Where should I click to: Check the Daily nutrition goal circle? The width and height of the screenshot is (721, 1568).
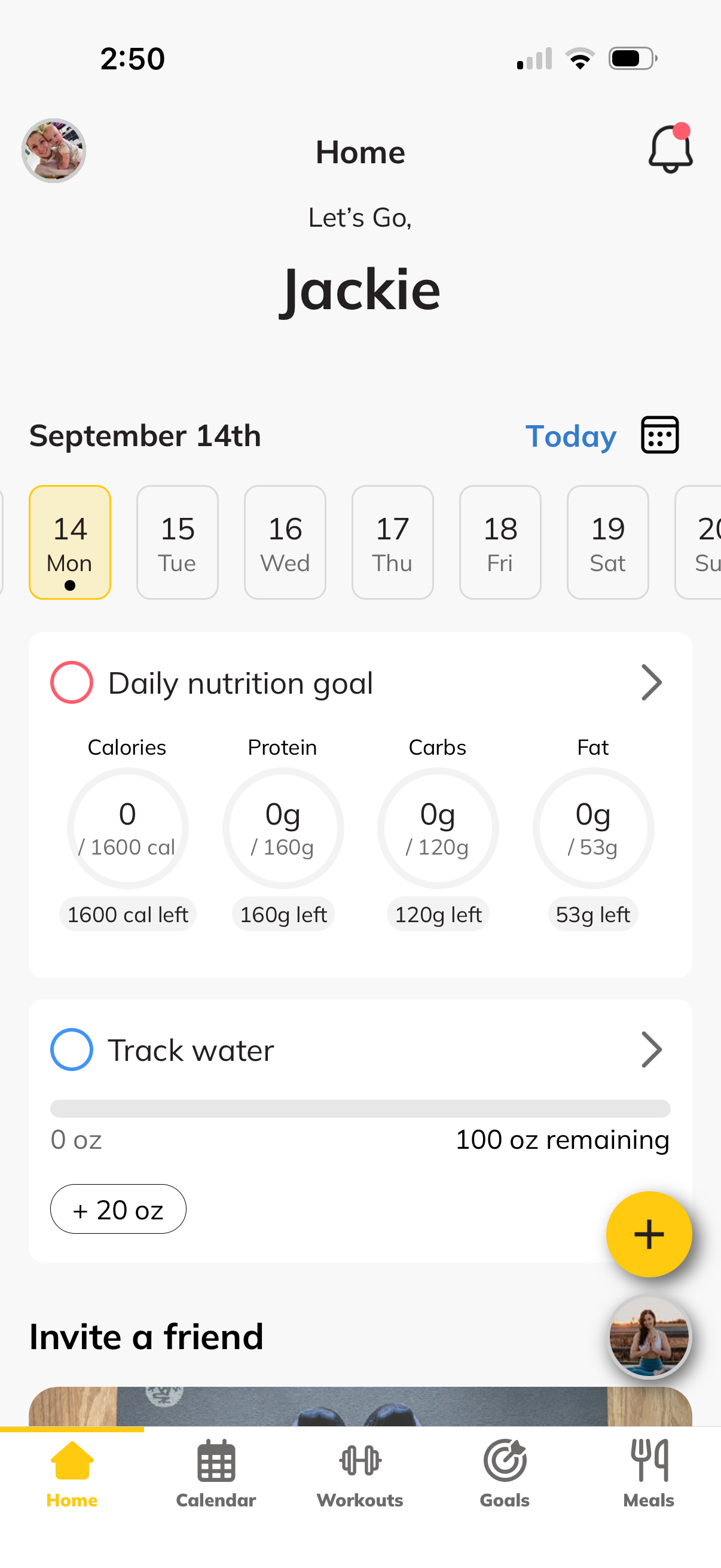pyautogui.click(x=71, y=682)
